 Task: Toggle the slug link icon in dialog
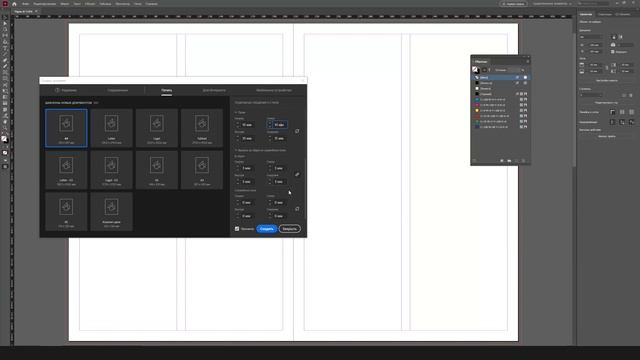pyautogui.click(x=297, y=209)
